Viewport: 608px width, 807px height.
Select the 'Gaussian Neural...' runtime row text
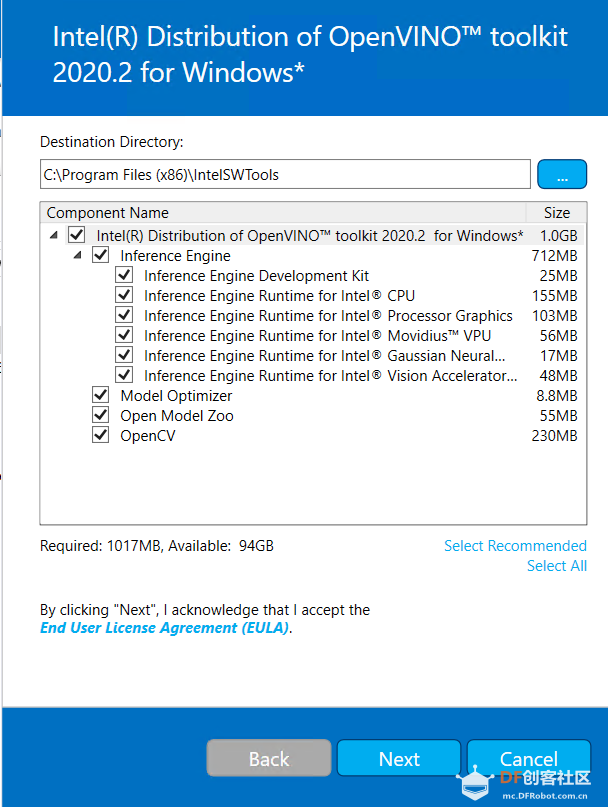325,356
